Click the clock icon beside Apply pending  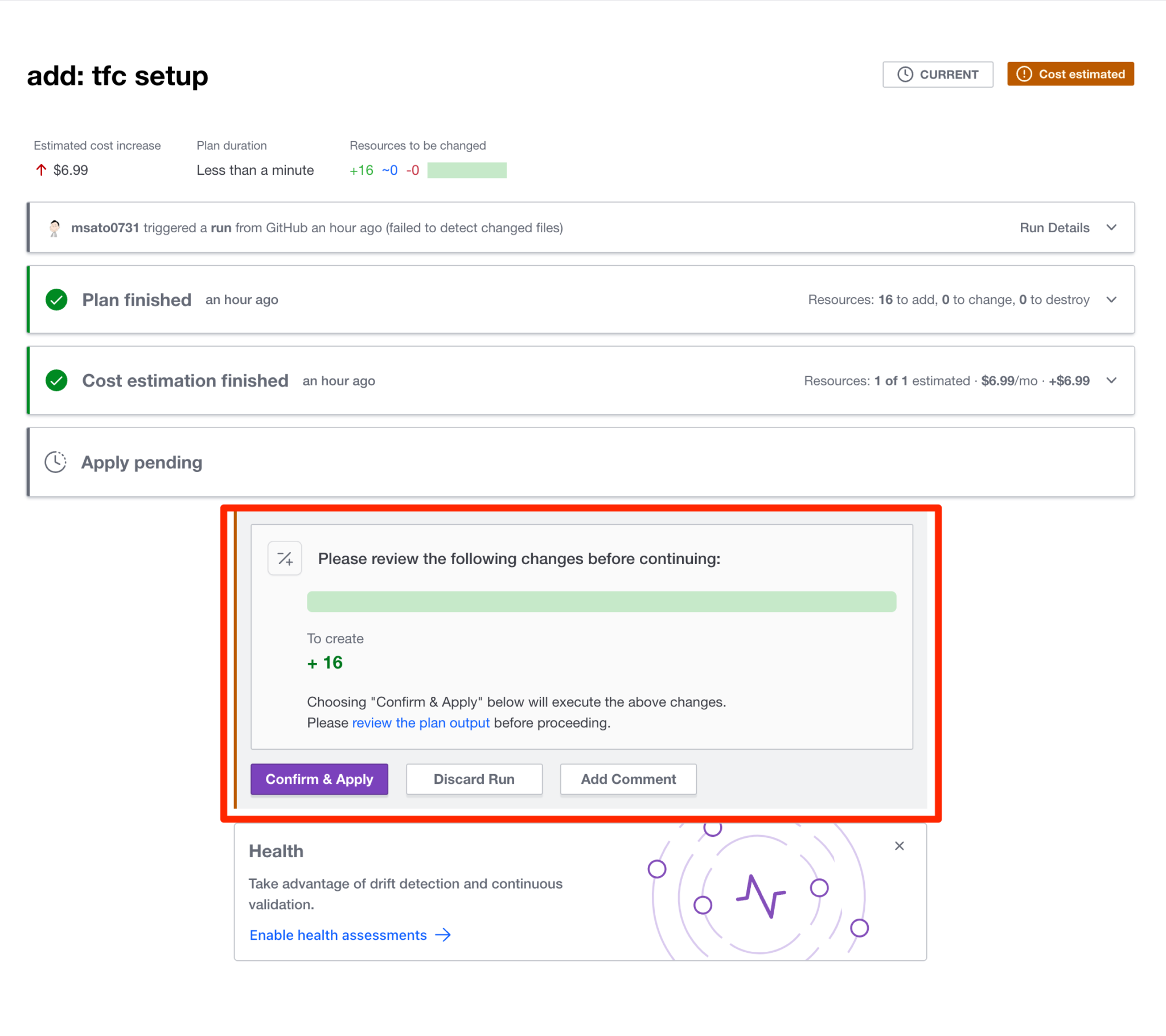coord(55,462)
